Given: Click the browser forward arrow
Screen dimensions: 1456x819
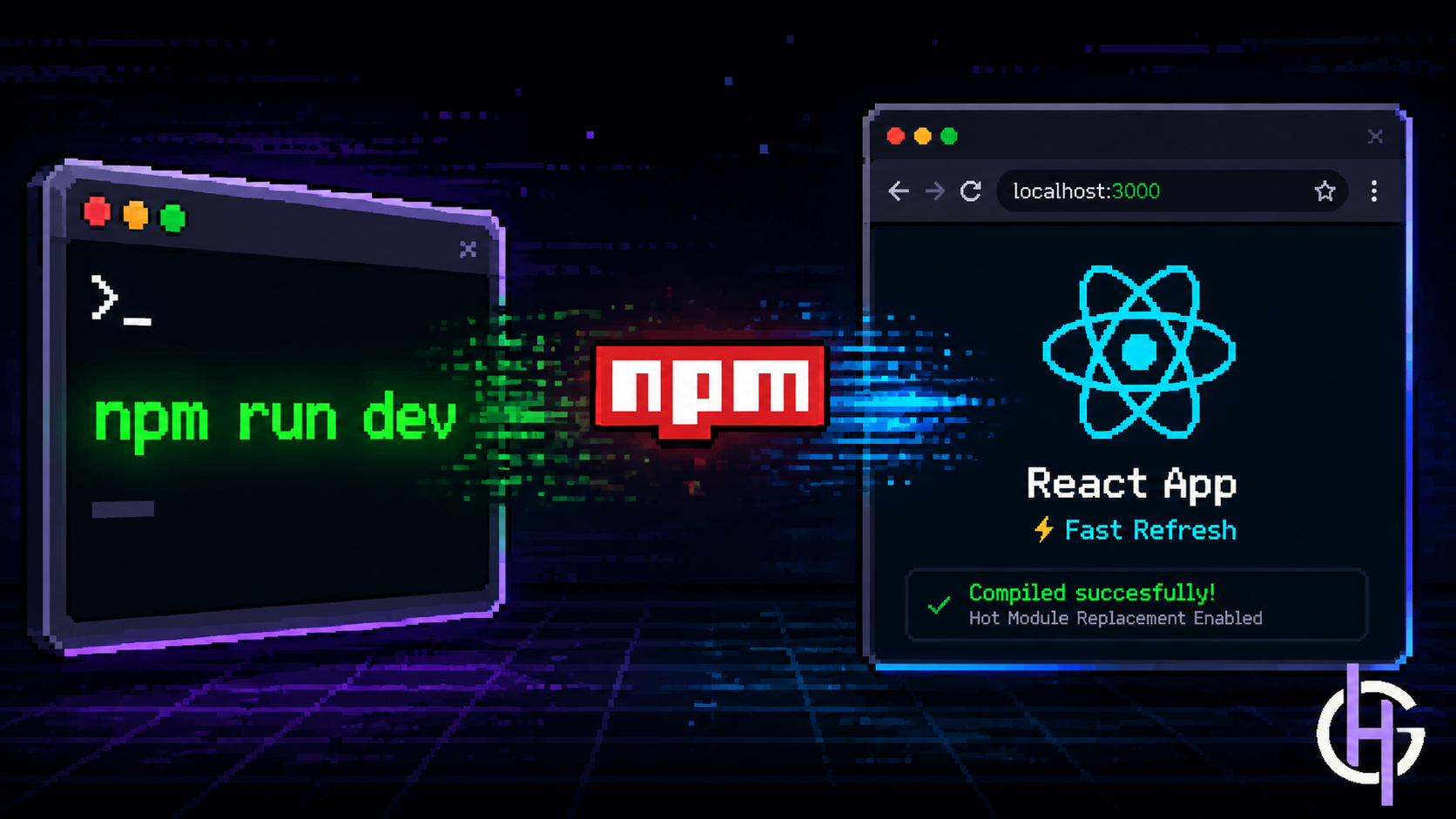Looking at the screenshot, I should 934,191.
